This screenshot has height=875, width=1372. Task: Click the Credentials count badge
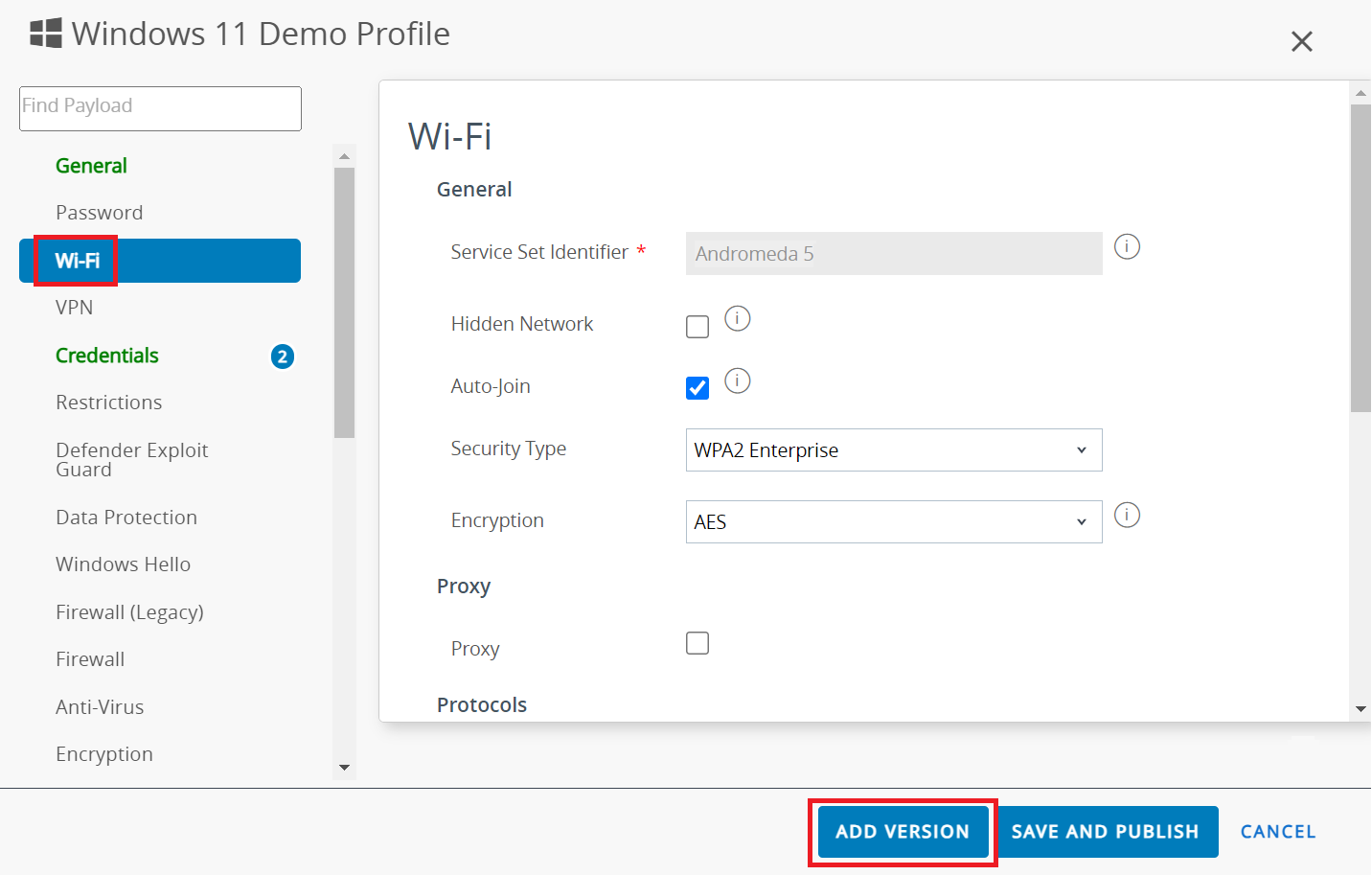282,357
